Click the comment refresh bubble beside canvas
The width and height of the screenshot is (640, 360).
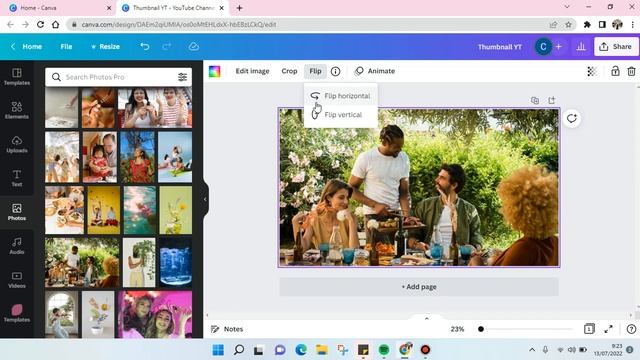[571, 119]
